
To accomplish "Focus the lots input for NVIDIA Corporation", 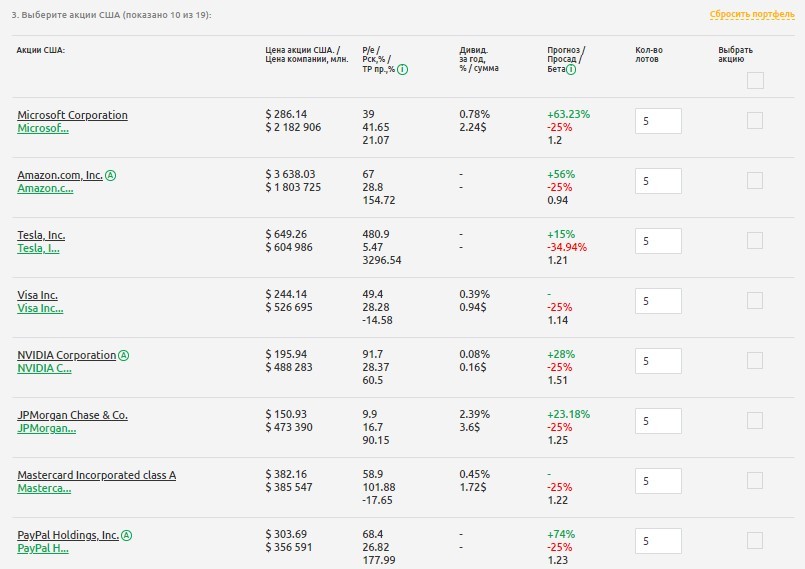I will [658, 361].
